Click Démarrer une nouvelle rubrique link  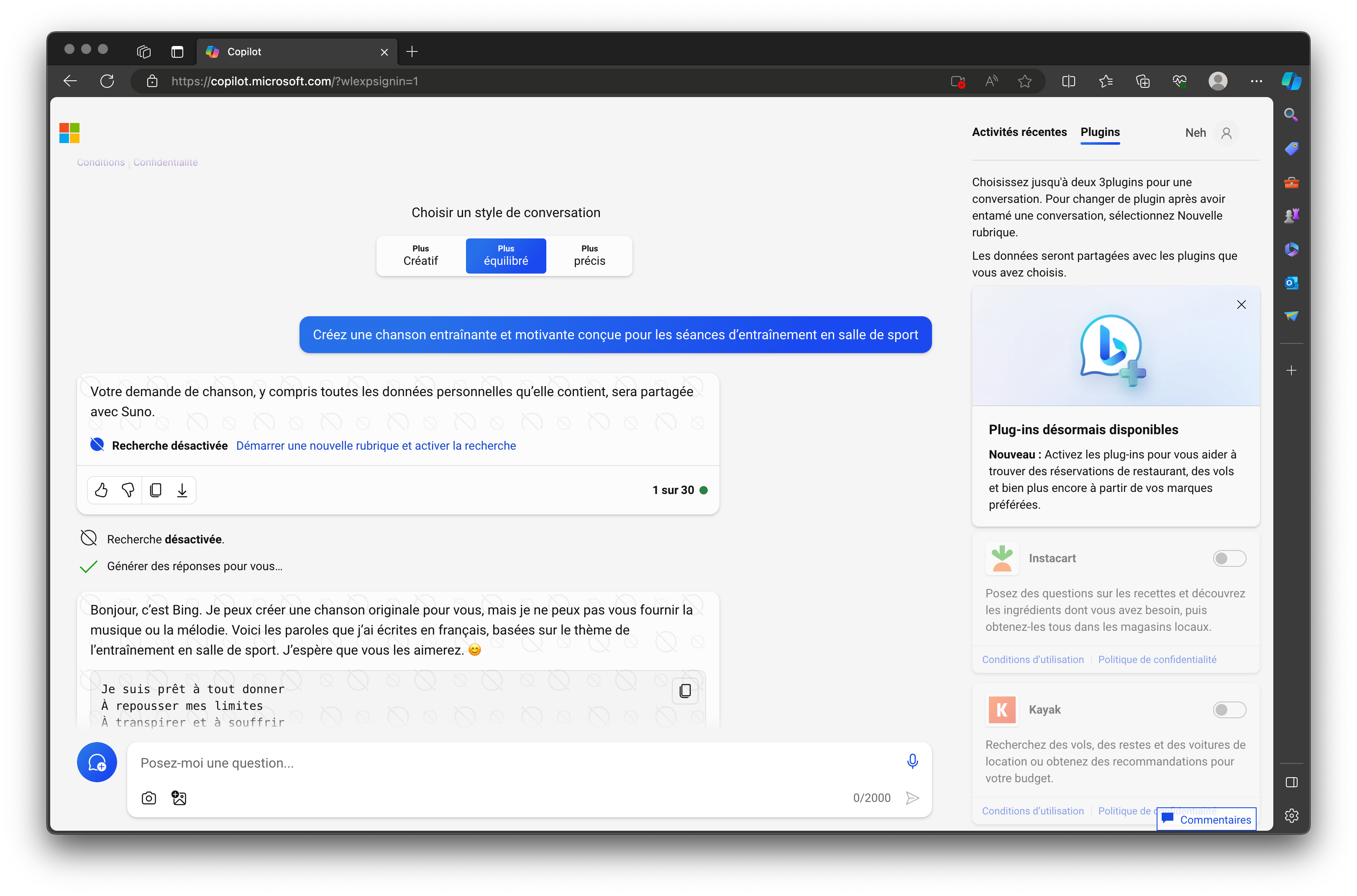coord(376,446)
